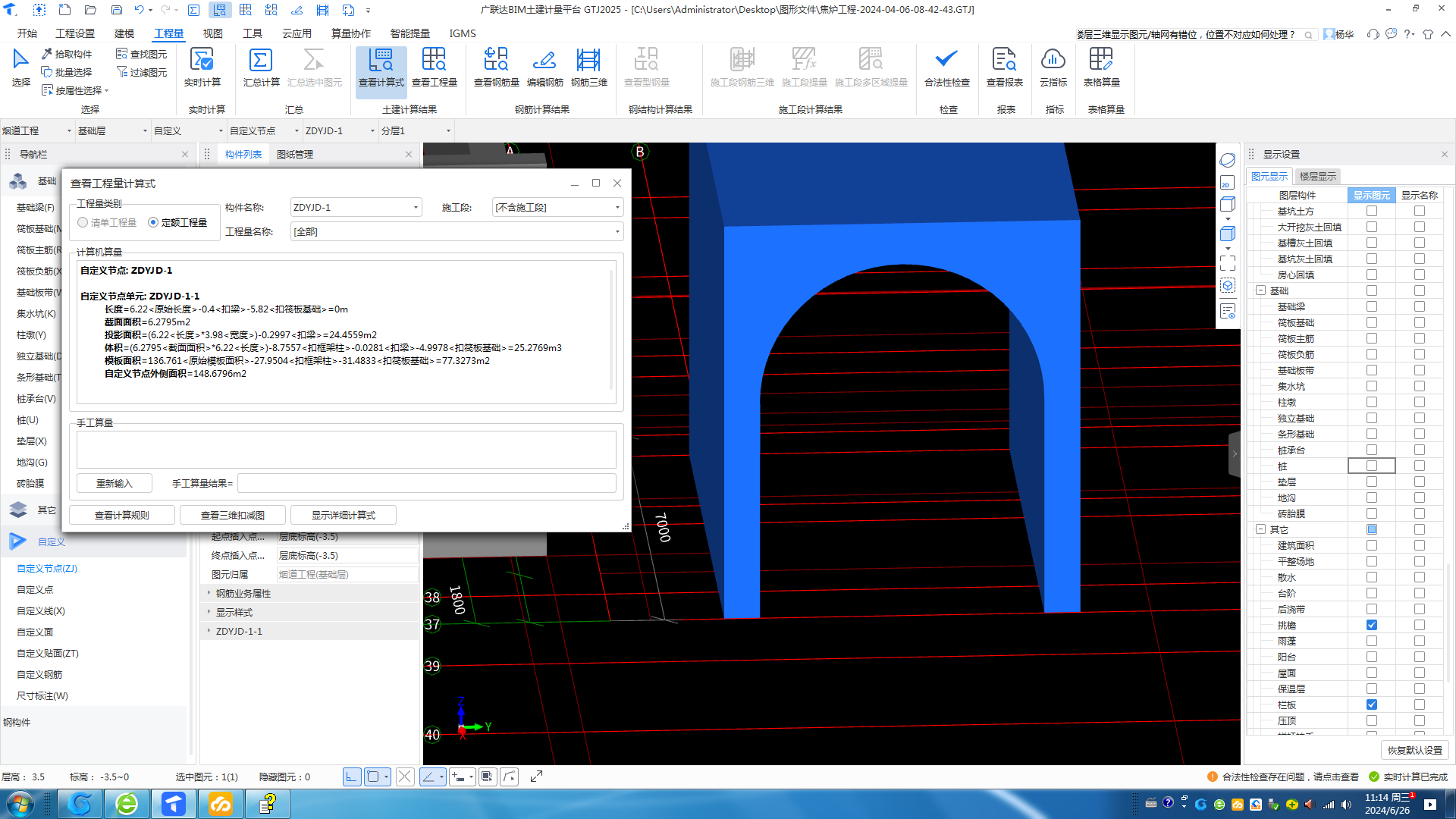Enable 显示图元 for 基坑土方

[x=1372, y=211]
